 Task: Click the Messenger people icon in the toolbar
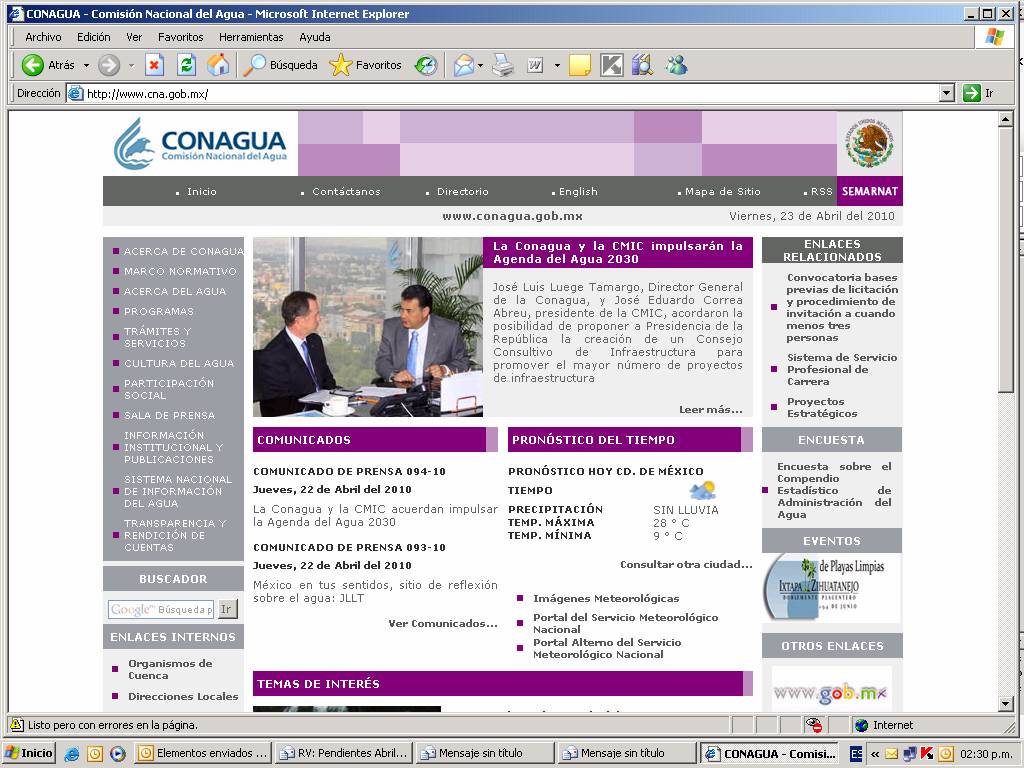[676, 65]
